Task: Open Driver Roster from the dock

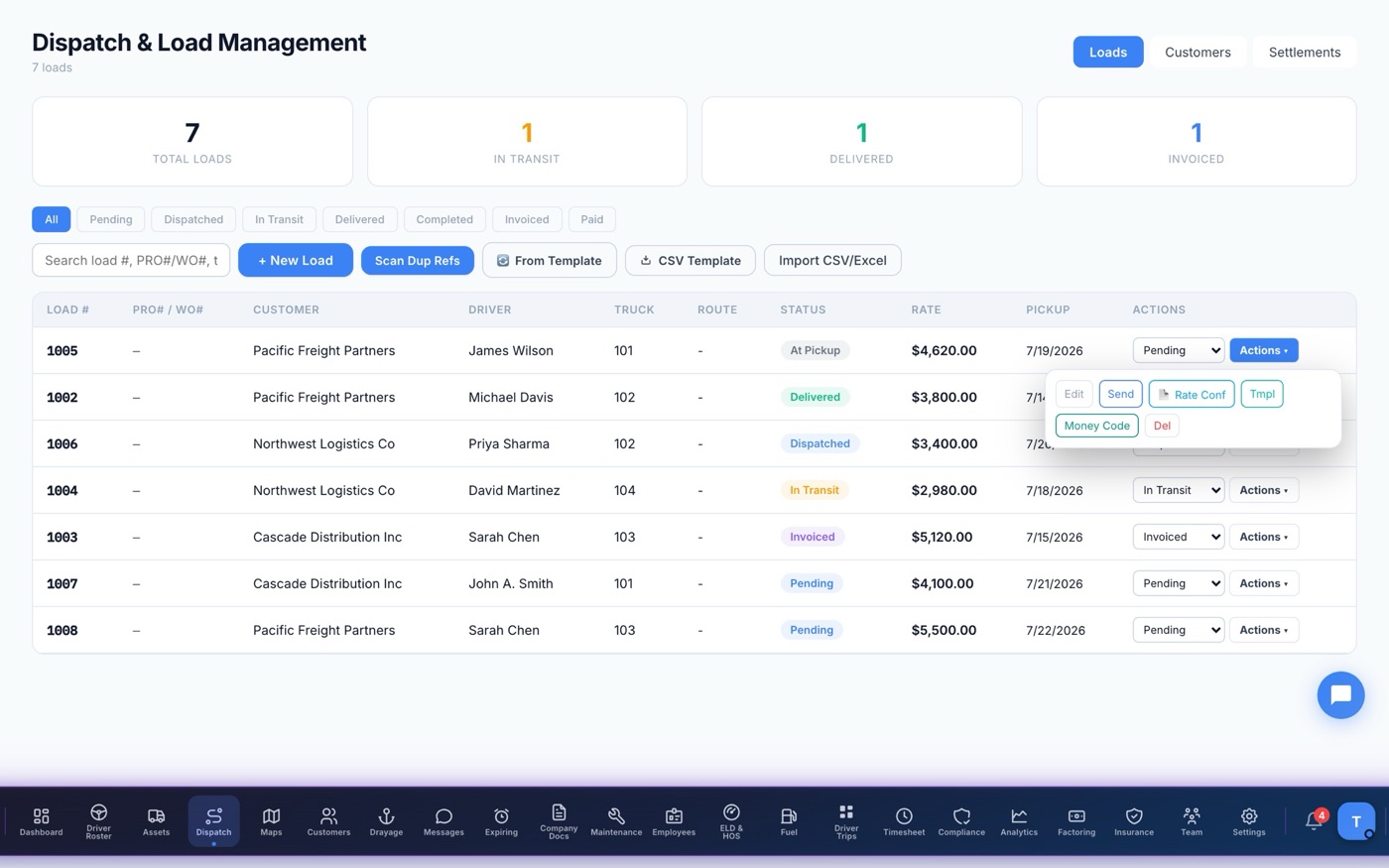Action: click(x=98, y=821)
